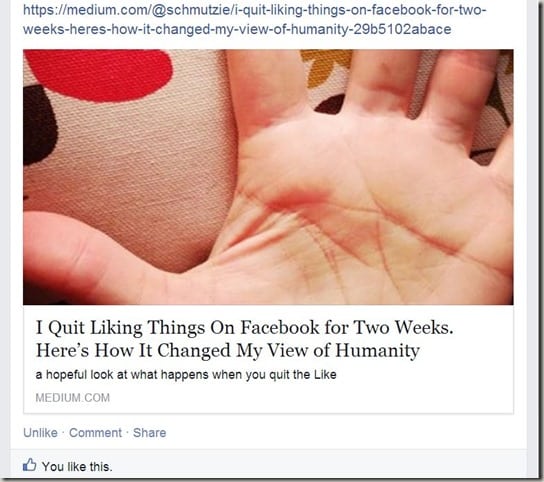Unlike this Facebook post
The width and height of the screenshot is (544, 482).
(40, 433)
